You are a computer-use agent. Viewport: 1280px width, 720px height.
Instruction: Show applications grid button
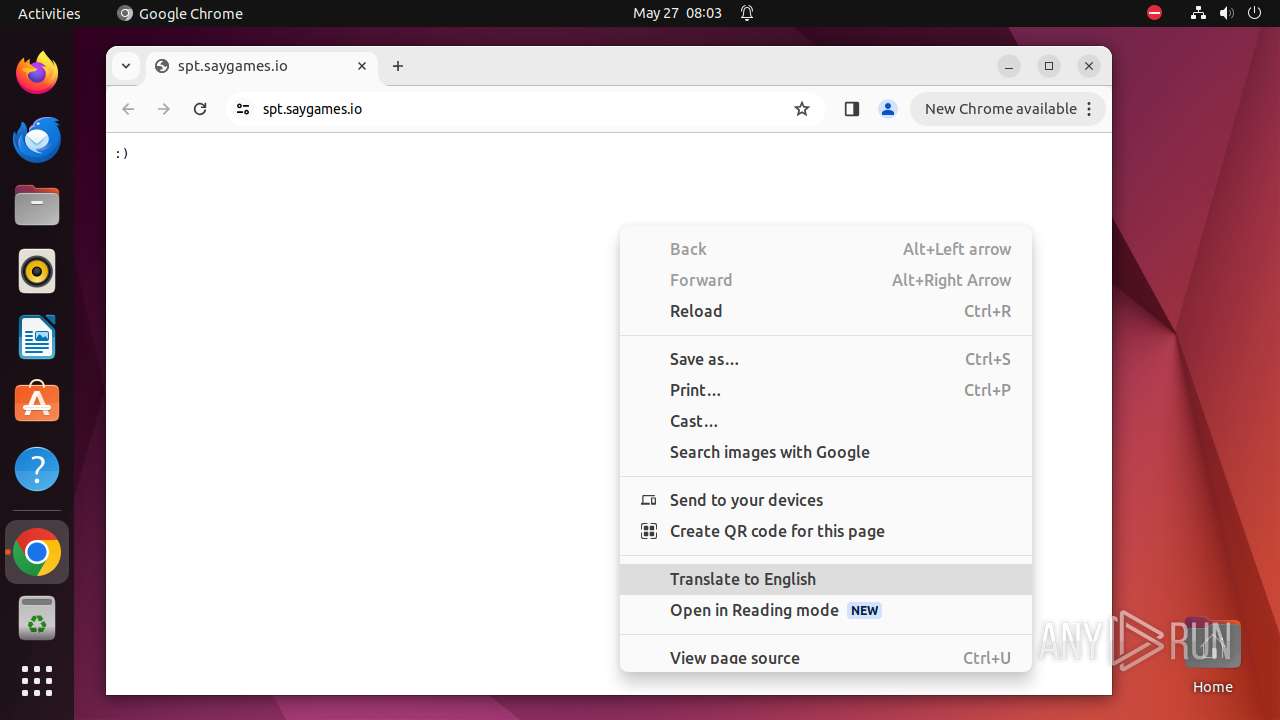[37, 681]
